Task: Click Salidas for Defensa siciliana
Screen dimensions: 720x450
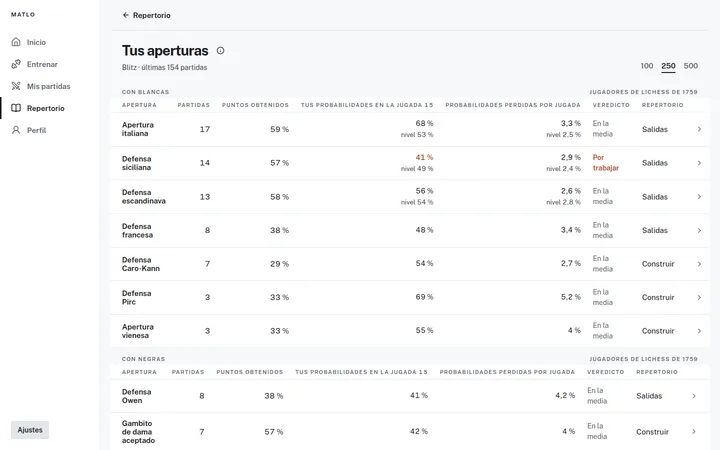Action: [655, 163]
